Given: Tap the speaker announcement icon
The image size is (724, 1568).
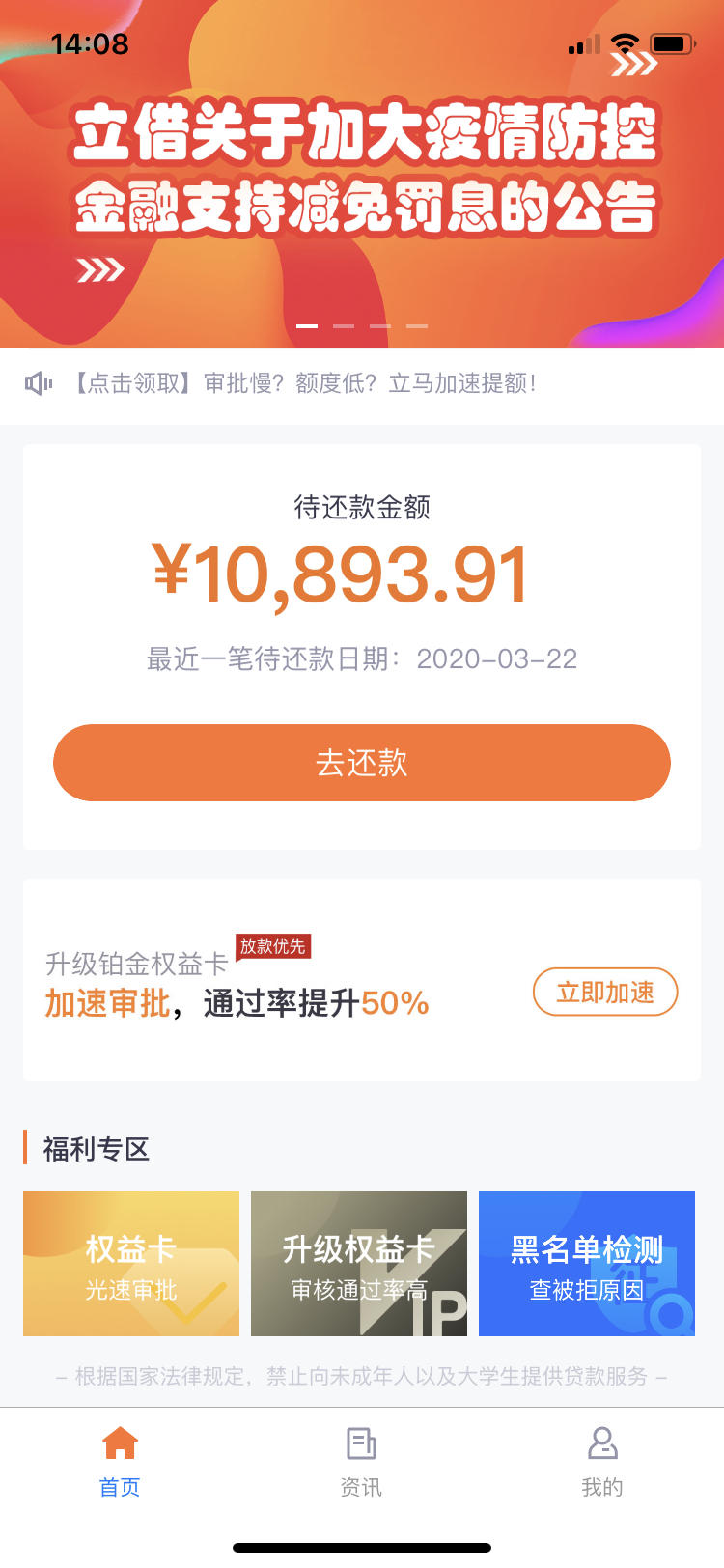Looking at the screenshot, I should 39,384.
